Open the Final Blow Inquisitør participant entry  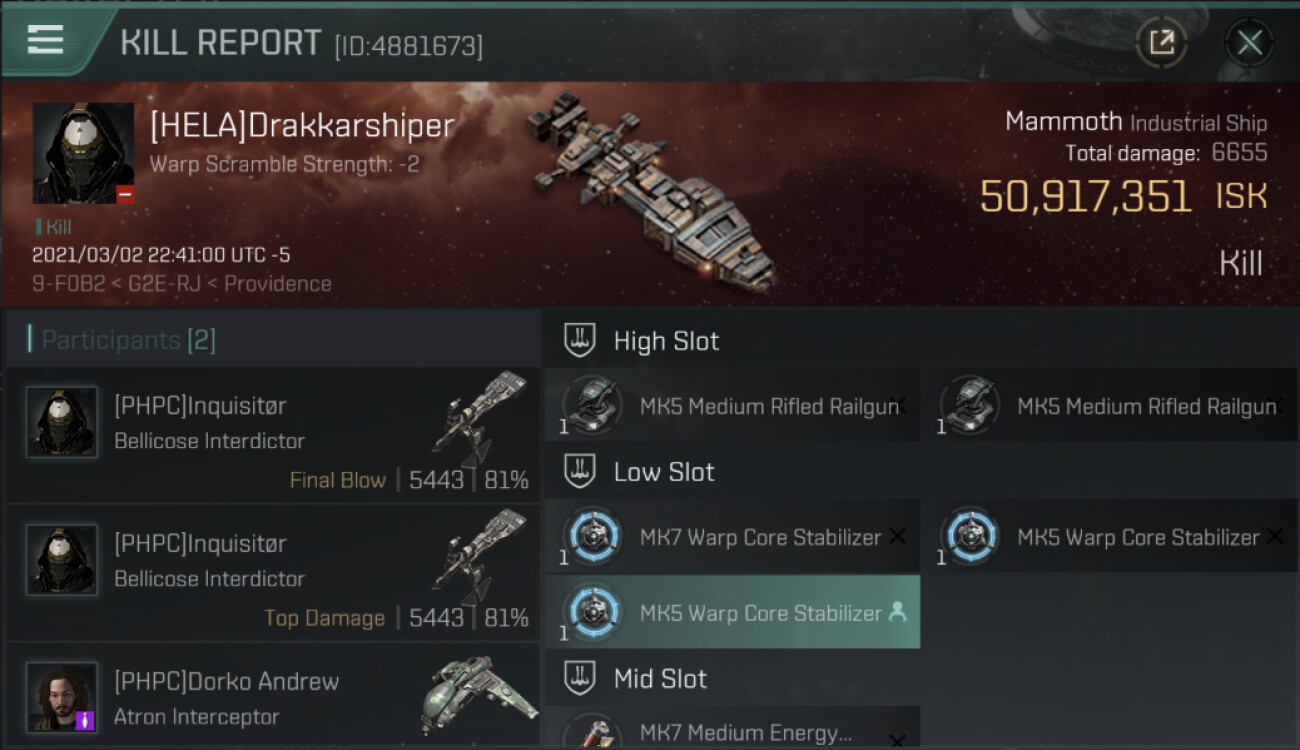coord(272,435)
